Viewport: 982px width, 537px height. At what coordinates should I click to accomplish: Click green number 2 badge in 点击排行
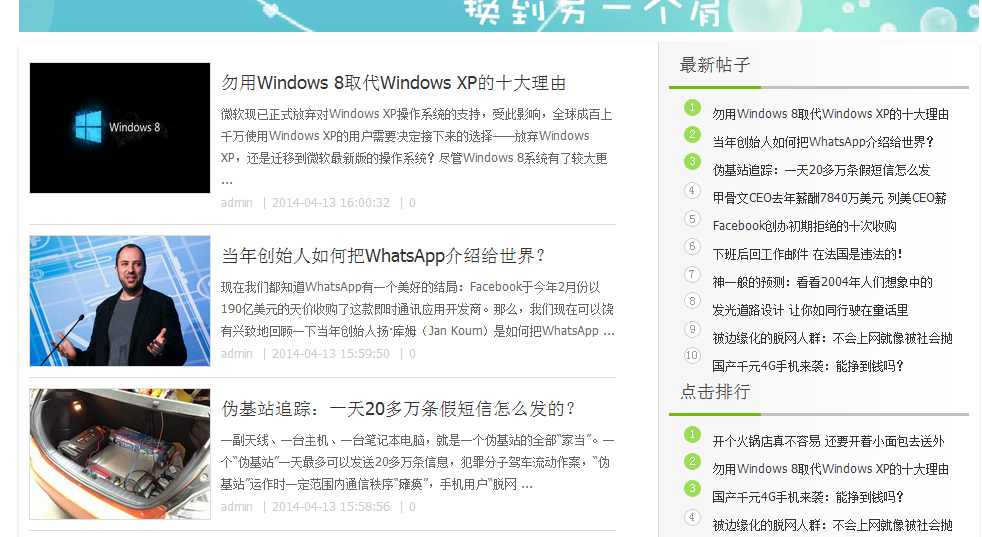pyautogui.click(x=692, y=462)
